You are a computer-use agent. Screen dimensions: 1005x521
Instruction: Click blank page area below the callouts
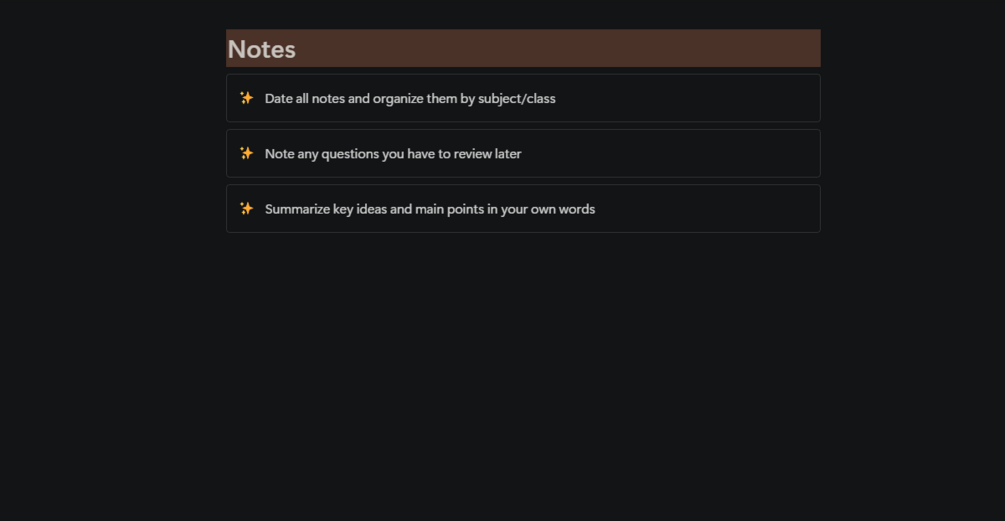[x=520, y=380]
